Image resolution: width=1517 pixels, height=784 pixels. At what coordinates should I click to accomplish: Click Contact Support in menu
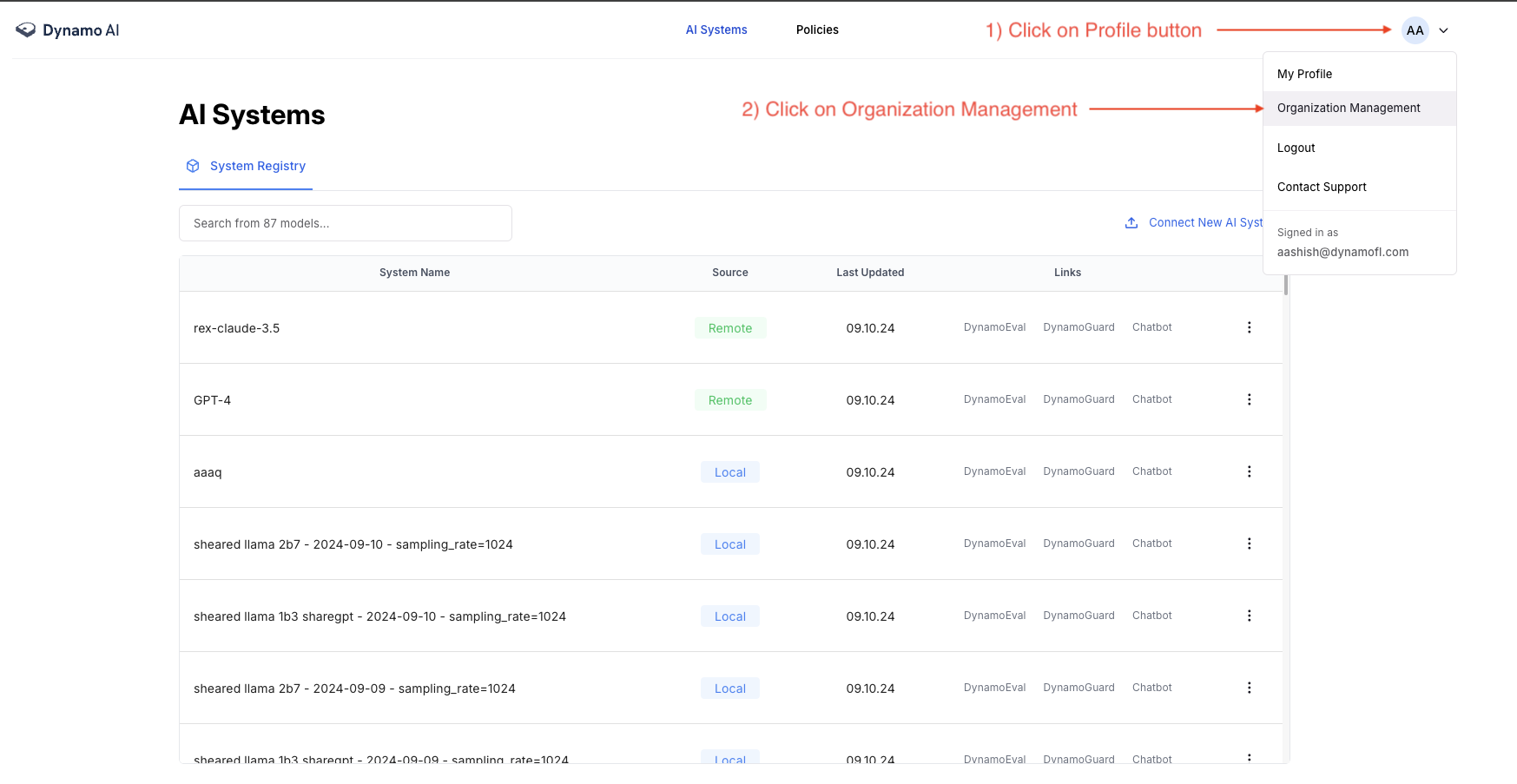point(1322,187)
